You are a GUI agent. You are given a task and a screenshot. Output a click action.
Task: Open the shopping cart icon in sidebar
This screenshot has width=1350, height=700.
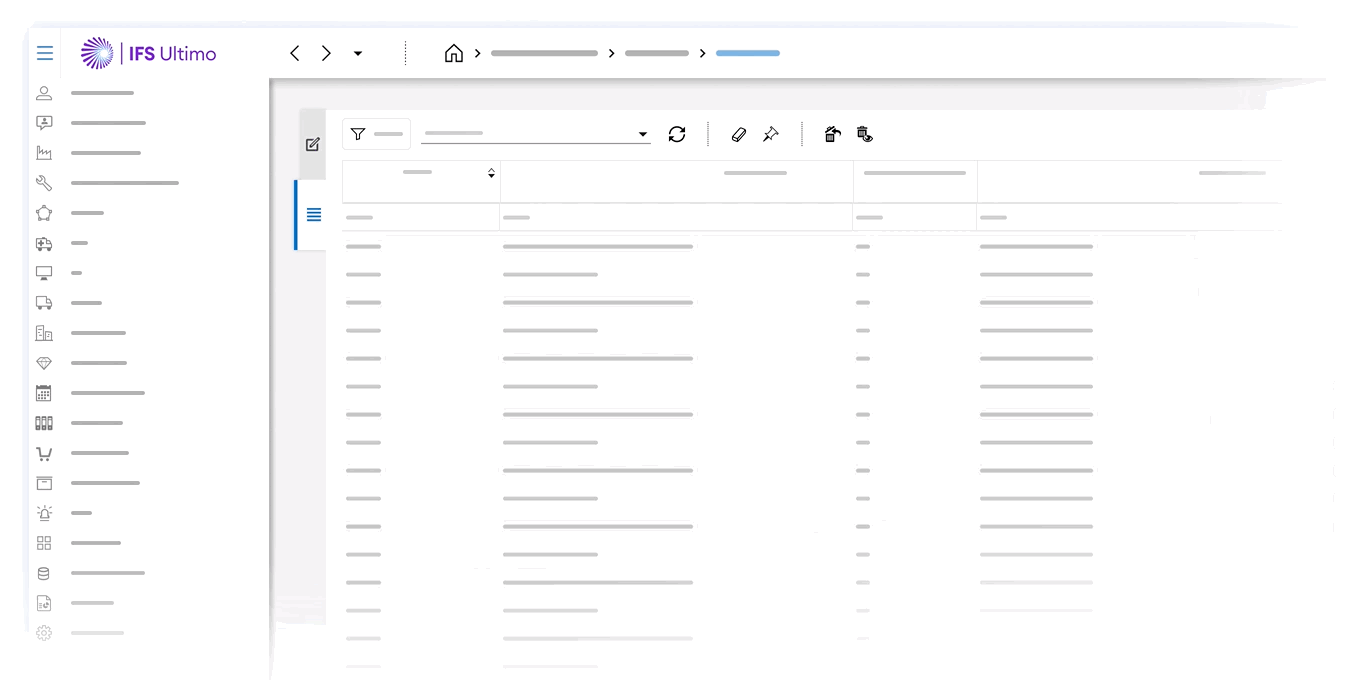point(44,453)
